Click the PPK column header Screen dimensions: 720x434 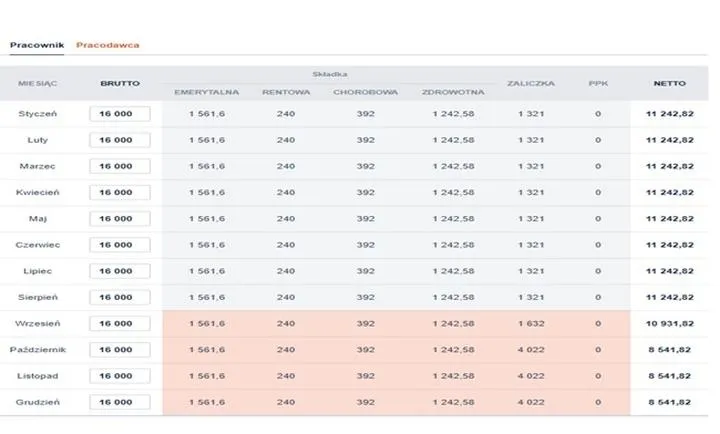pyautogui.click(x=598, y=83)
